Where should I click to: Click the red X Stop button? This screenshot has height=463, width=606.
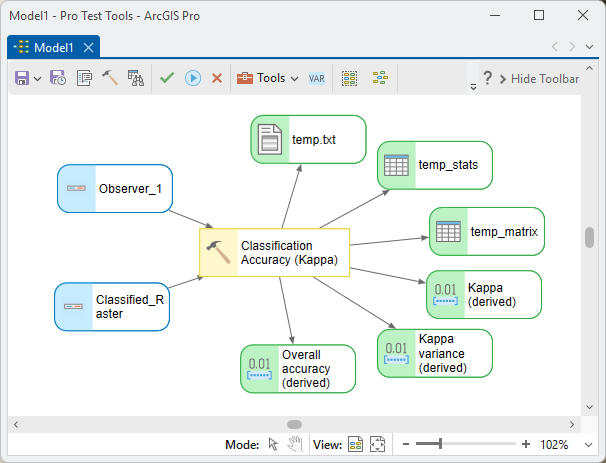pos(217,78)
